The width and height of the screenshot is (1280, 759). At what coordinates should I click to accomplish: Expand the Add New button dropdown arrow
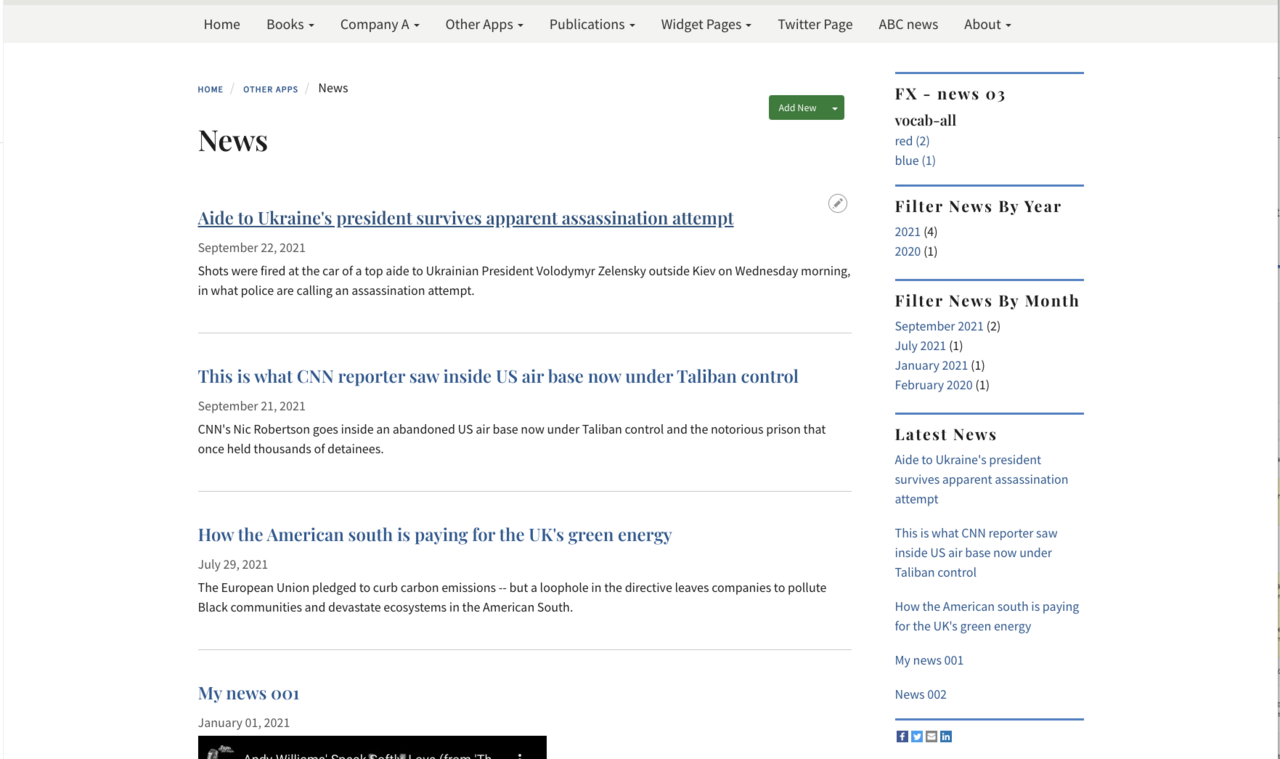tap(834, 108)
